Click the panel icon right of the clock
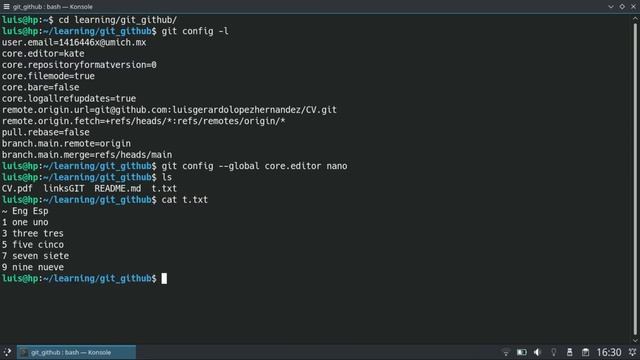The height and width of the screenshot is (360, 640). [x=632, y=352]
